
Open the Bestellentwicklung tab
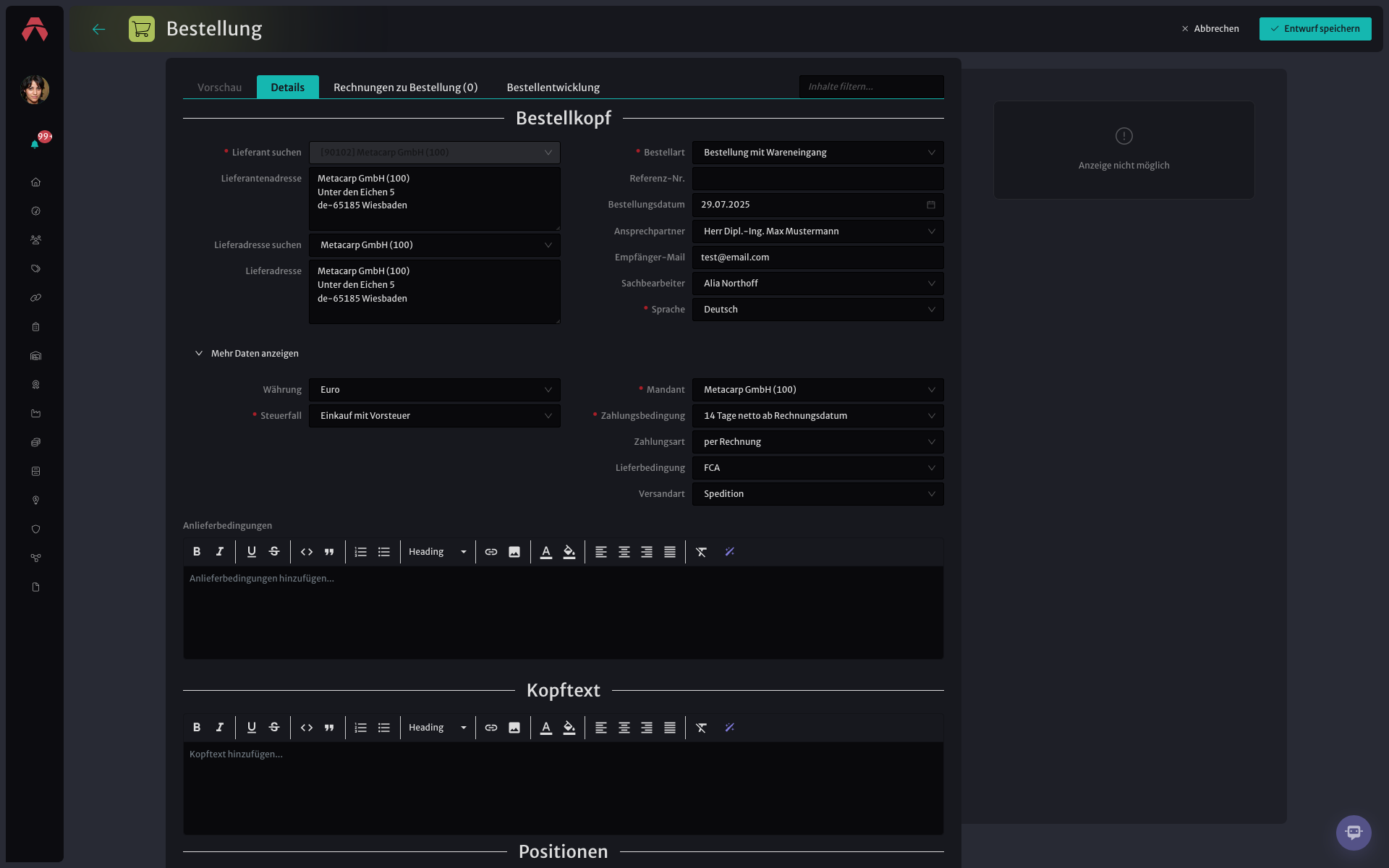pos(553,88)
